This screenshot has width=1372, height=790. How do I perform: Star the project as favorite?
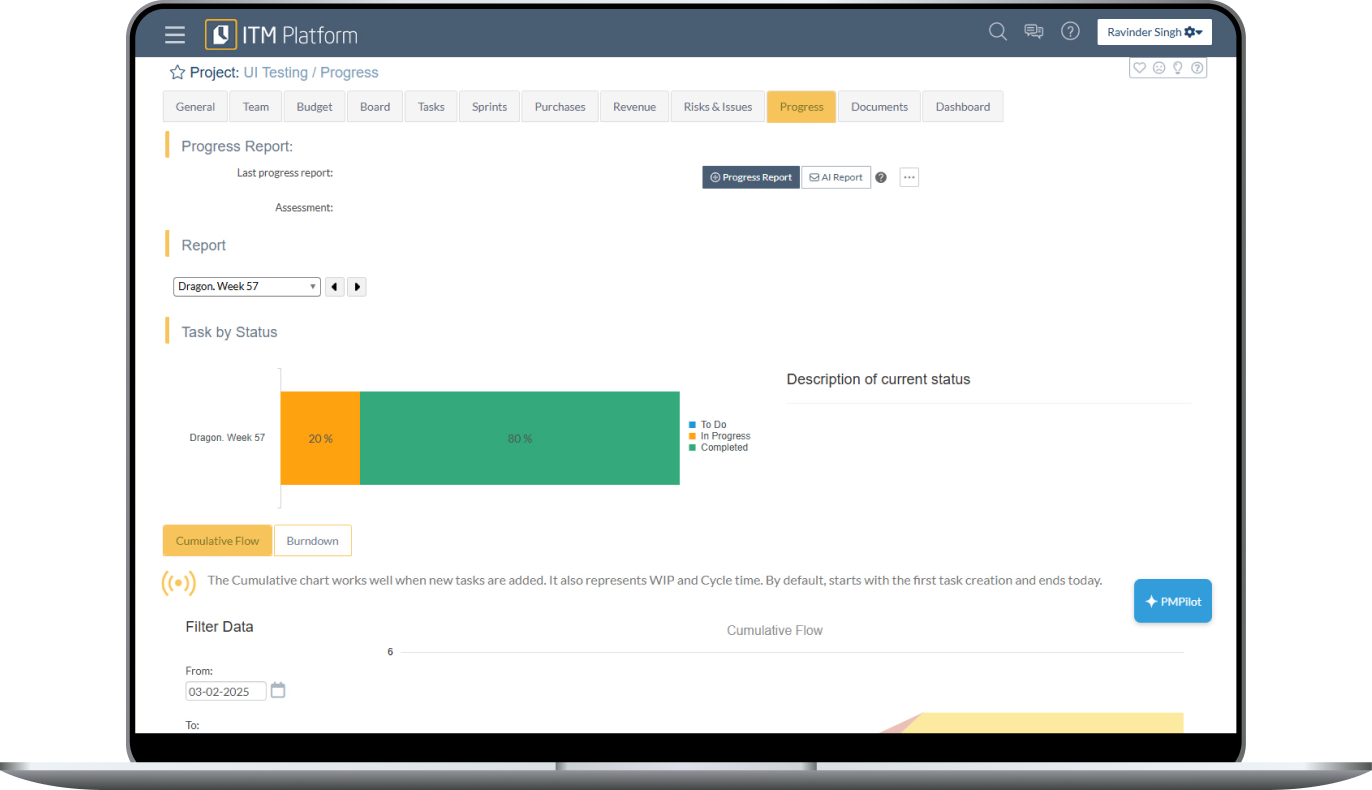tap(177, 73)
